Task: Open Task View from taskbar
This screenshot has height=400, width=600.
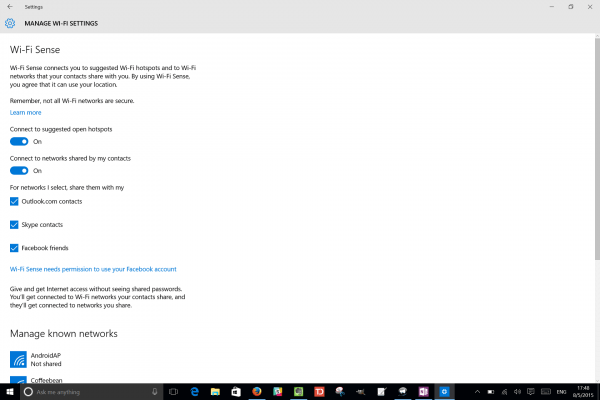Action: pyautogui.click(x=174, y=392)
